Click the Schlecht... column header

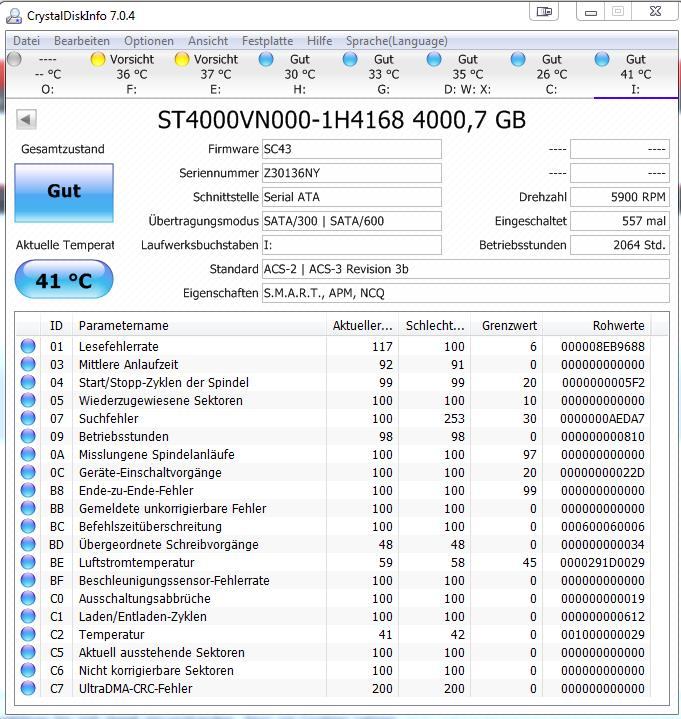pos(435,326)
